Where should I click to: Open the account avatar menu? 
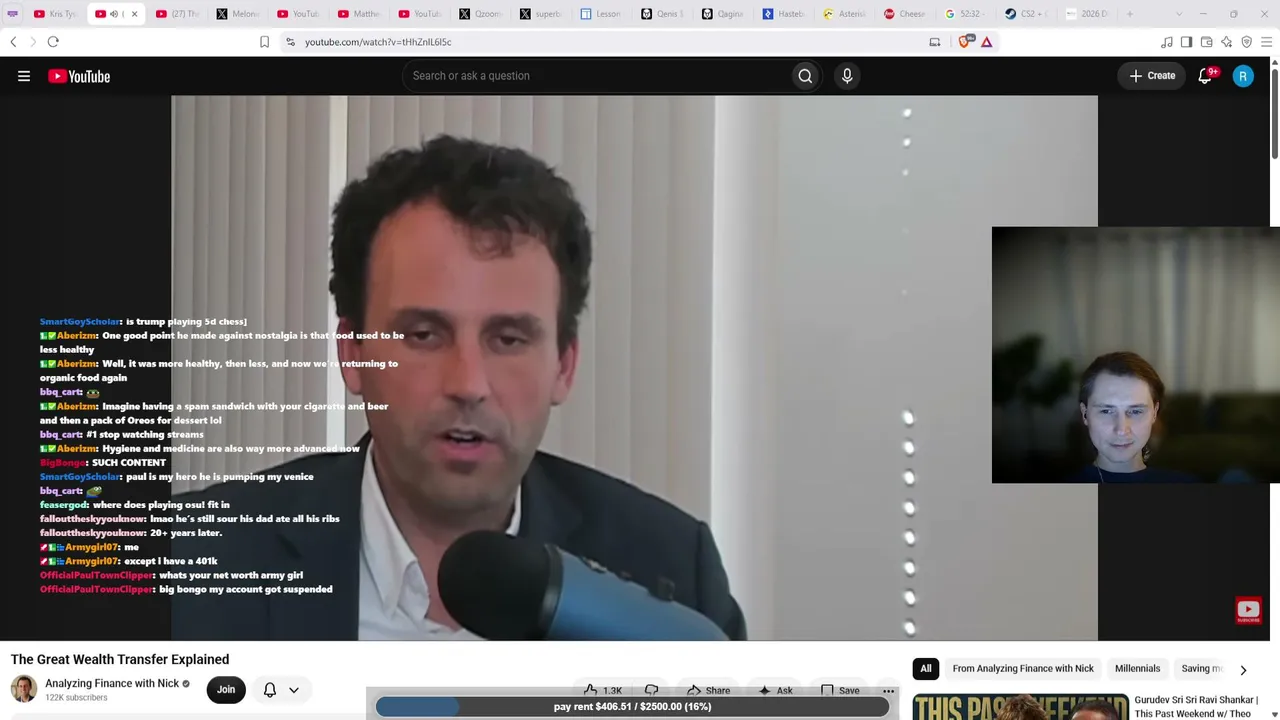[1243, 76]
